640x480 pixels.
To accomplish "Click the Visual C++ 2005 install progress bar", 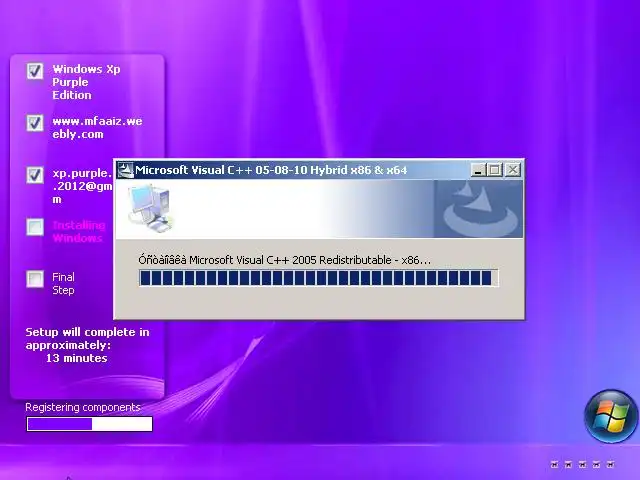I will tap(318, 278).
